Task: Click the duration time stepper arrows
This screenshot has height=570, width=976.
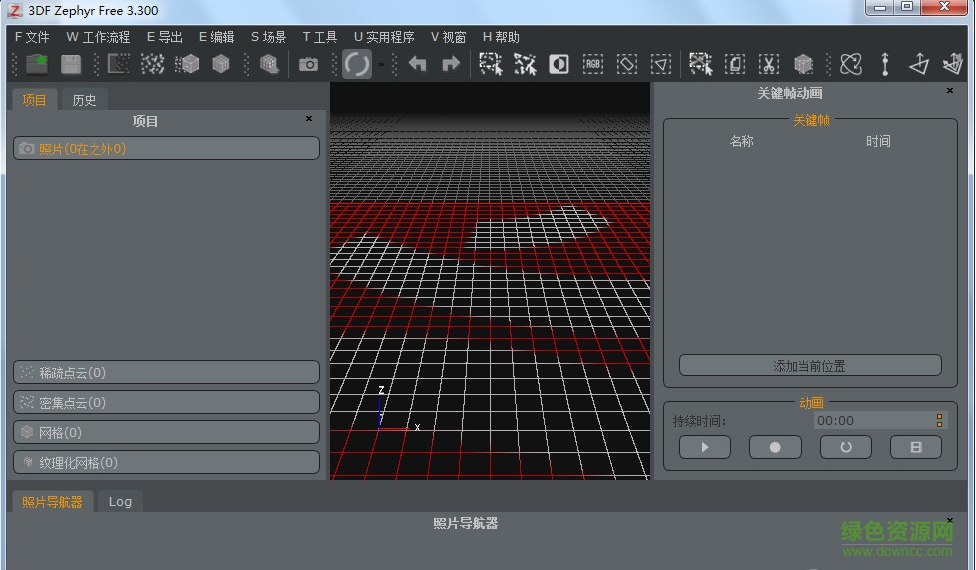Action: [939, 421]
